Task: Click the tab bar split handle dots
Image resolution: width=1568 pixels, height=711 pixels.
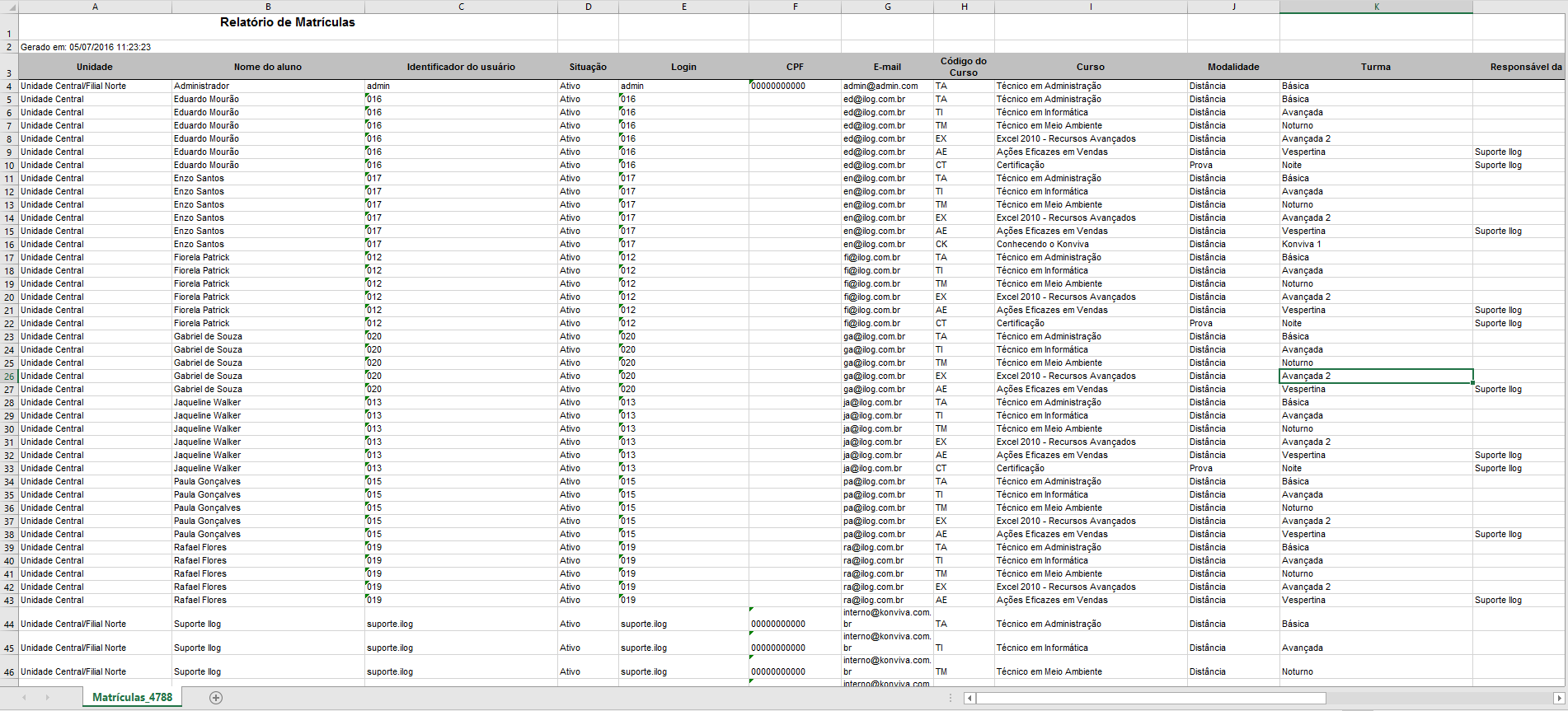Action: (x=951, y=698)
